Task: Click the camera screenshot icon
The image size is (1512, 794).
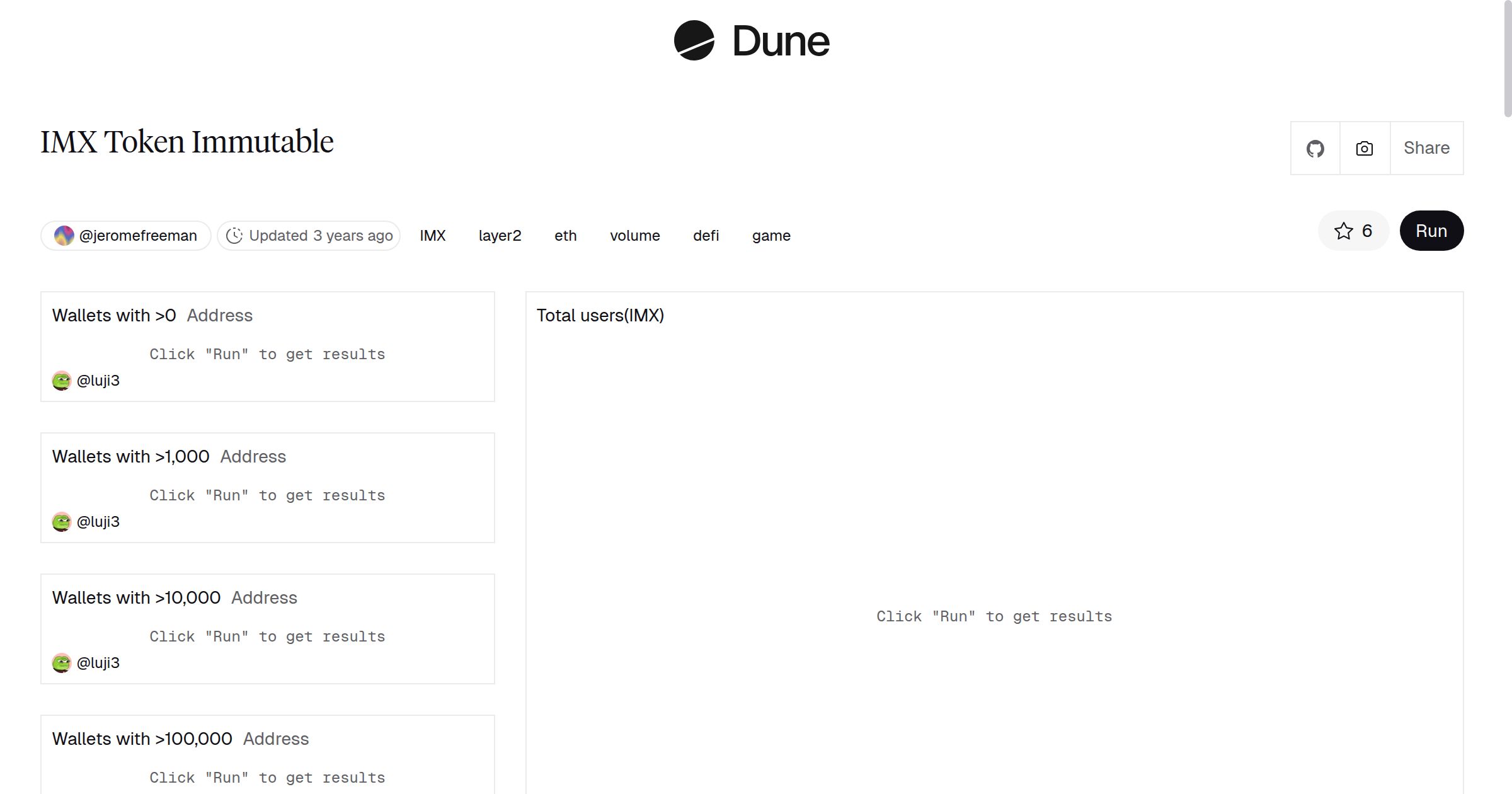Action: (x=1364, y=149)
